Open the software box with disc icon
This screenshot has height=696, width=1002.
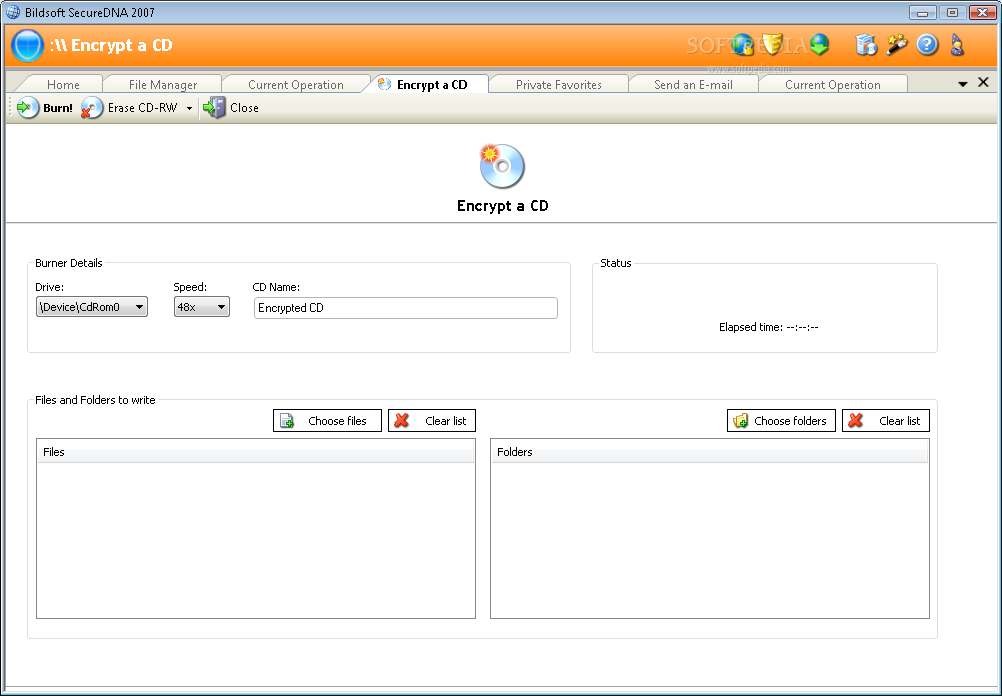click(866, 45)
